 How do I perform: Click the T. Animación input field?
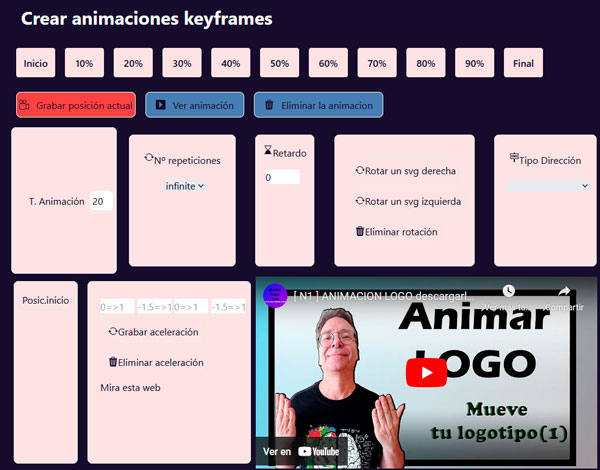(101, 201)
